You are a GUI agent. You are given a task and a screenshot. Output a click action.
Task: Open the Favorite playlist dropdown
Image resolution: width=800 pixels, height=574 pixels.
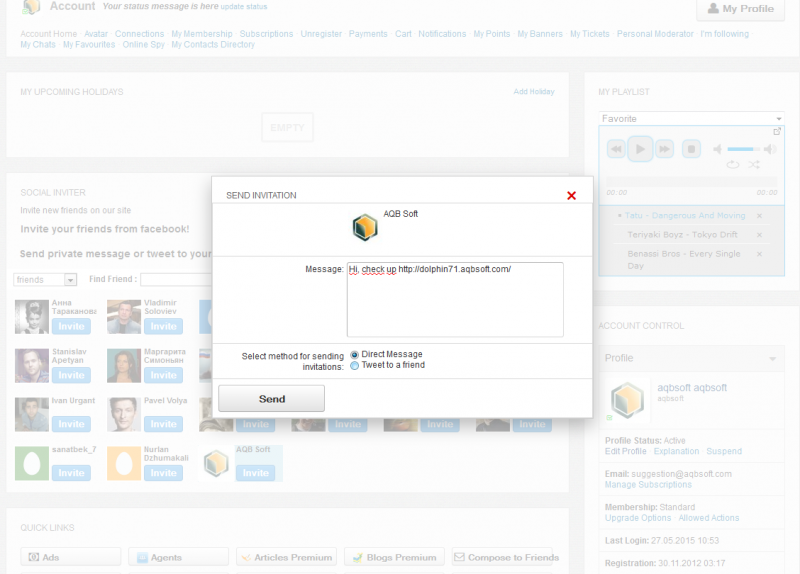tap(691, 118)
